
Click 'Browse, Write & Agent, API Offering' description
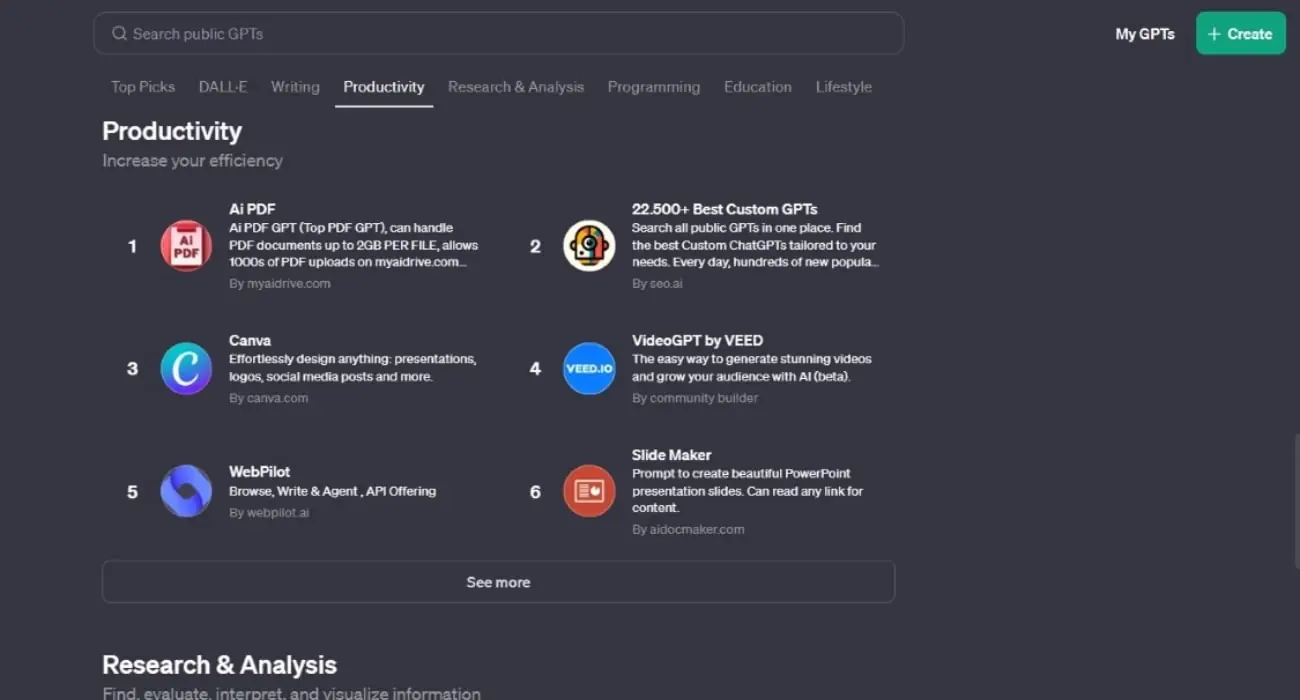pyautogui.click(x=333, y=491)
